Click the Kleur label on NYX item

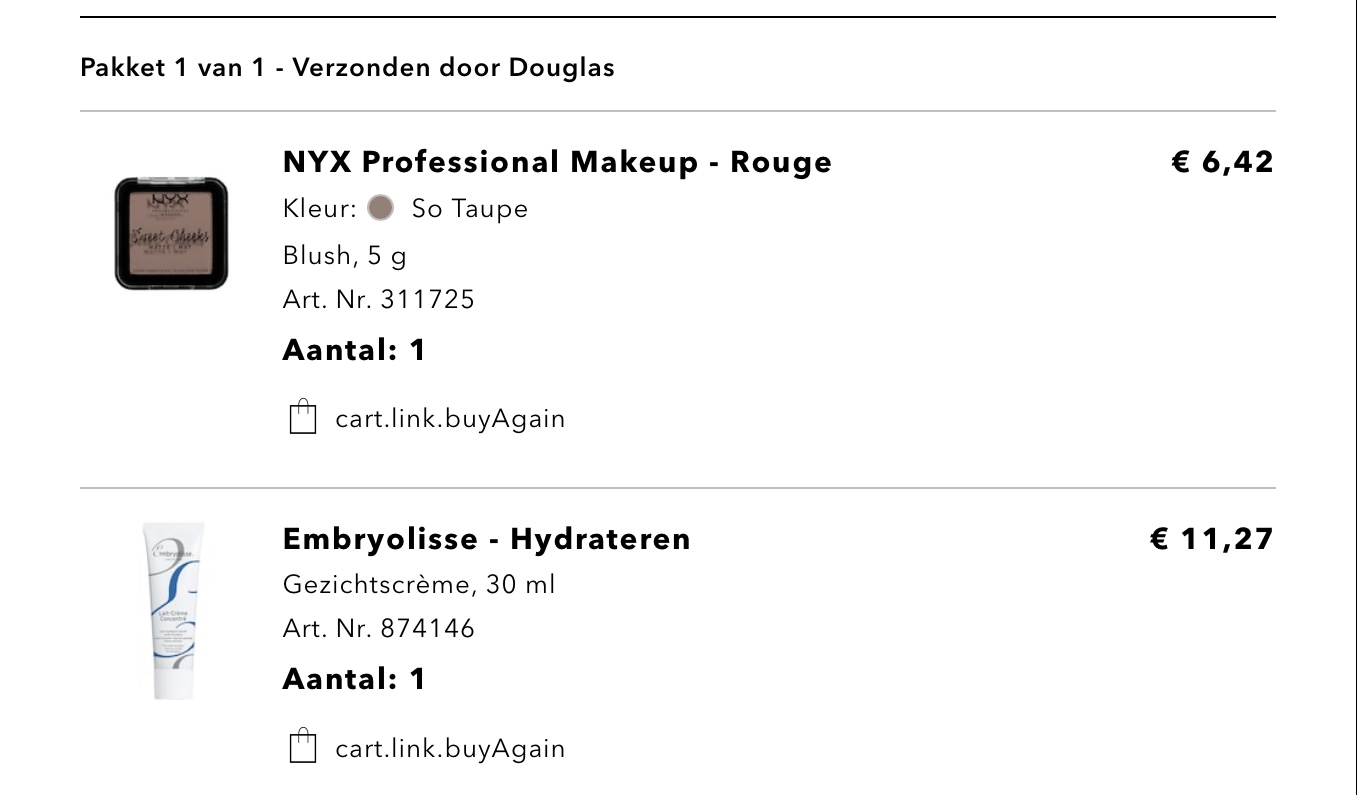(x=320, y=209)
